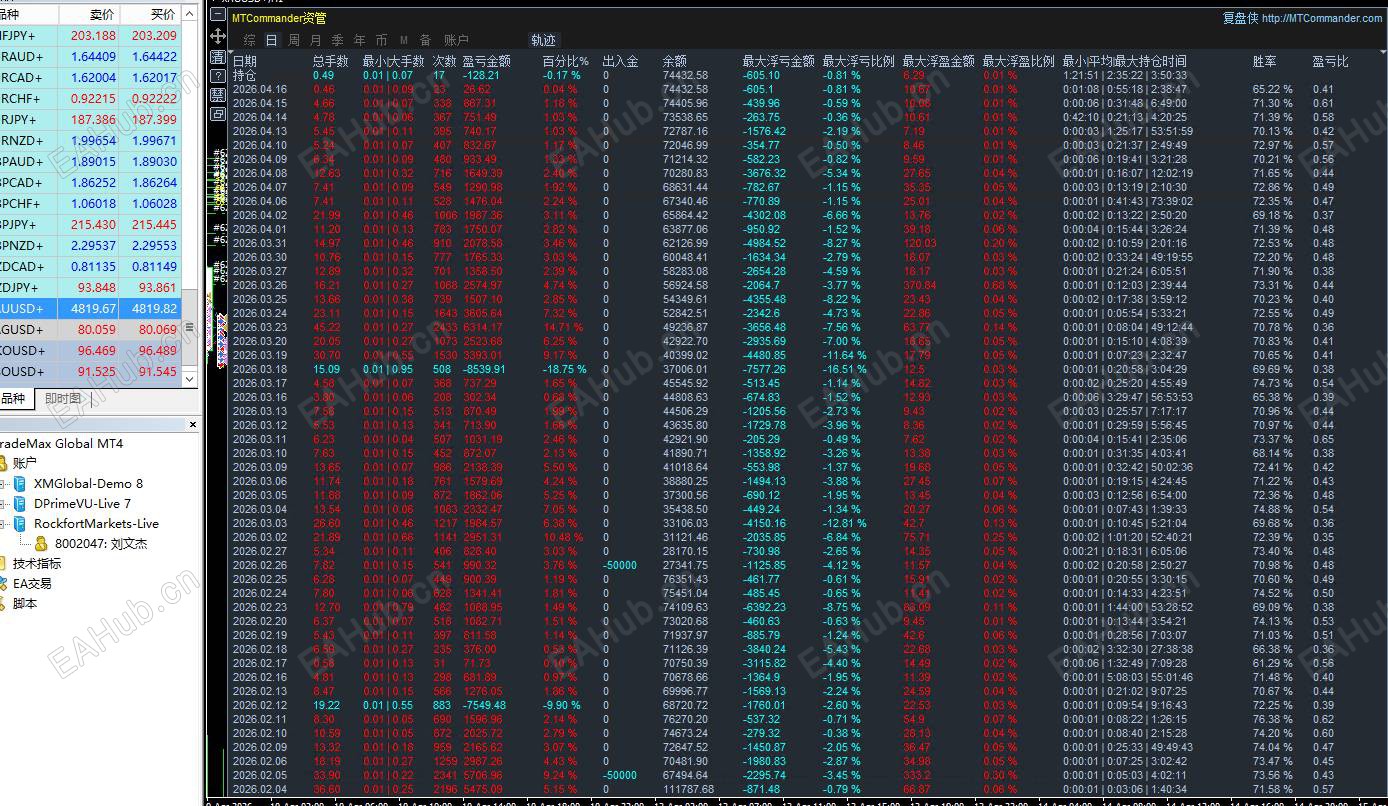This screenshot has height=806, width=1388.
Task: Click the 次数 column header
Action: (x=444, y=61)
